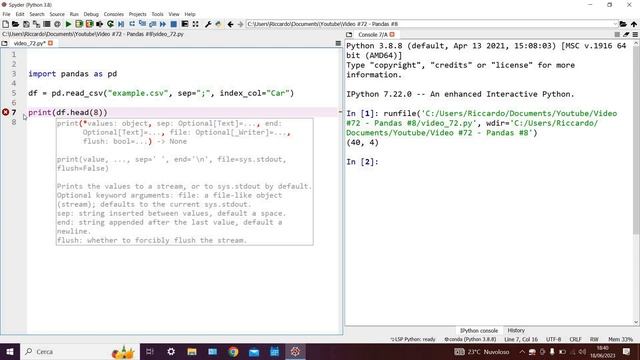Open console pane options menu

coord(635,35)
